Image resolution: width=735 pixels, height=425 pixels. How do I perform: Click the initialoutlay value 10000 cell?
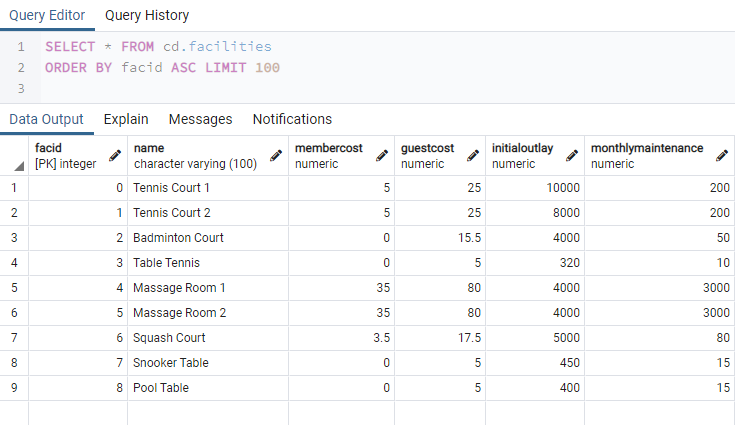pyautogui.click(x=536, y=188)
